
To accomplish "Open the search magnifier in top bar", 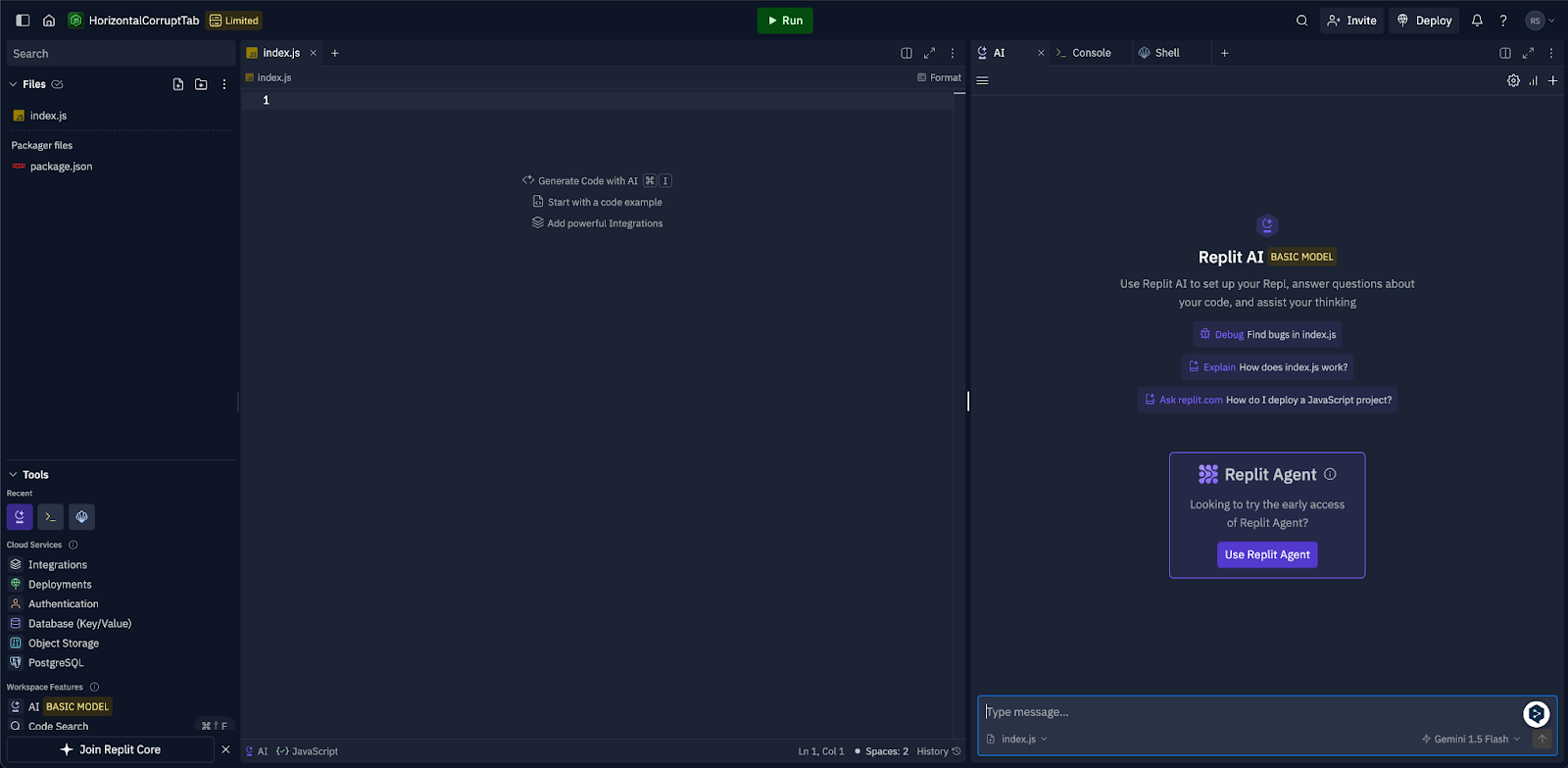I will (1301, 21).
